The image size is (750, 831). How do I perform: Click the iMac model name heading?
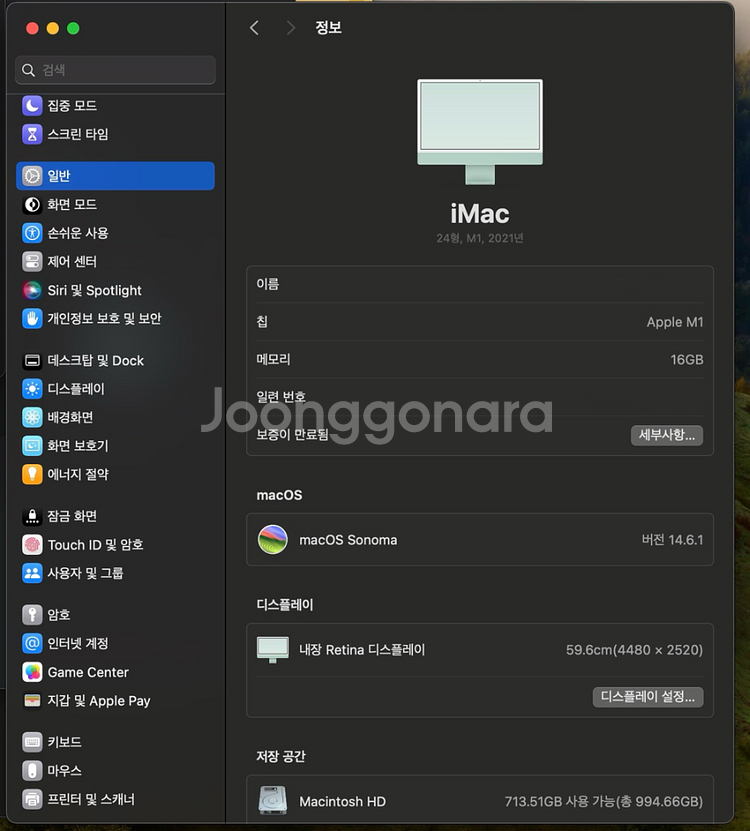[x=480, y=214]
